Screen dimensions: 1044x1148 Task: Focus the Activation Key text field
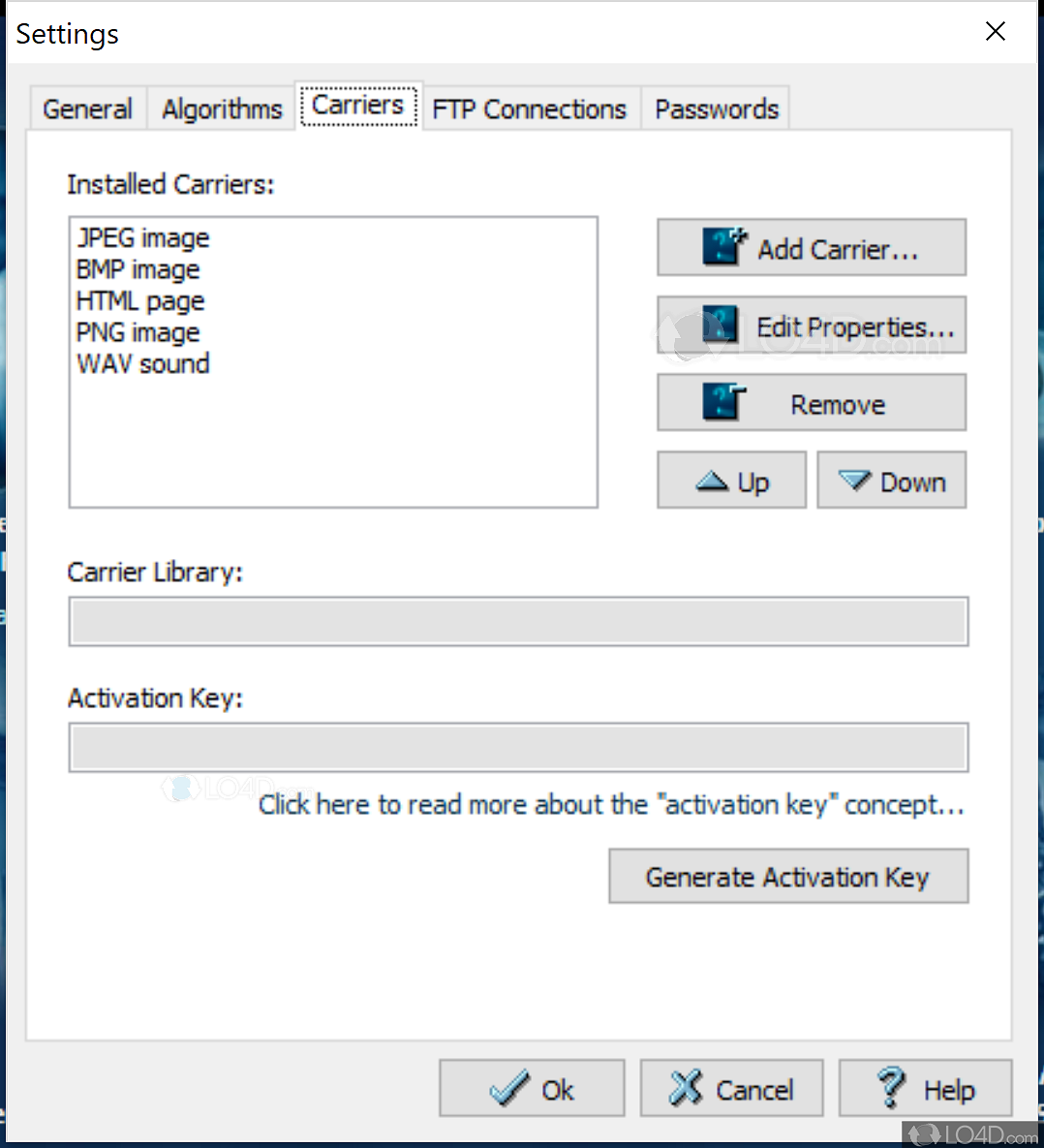[518, 747]
